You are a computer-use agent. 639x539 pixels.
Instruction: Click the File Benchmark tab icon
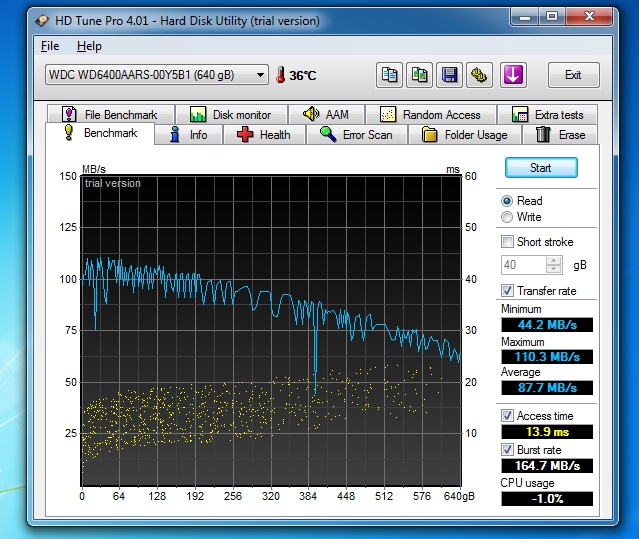[69, 114]
